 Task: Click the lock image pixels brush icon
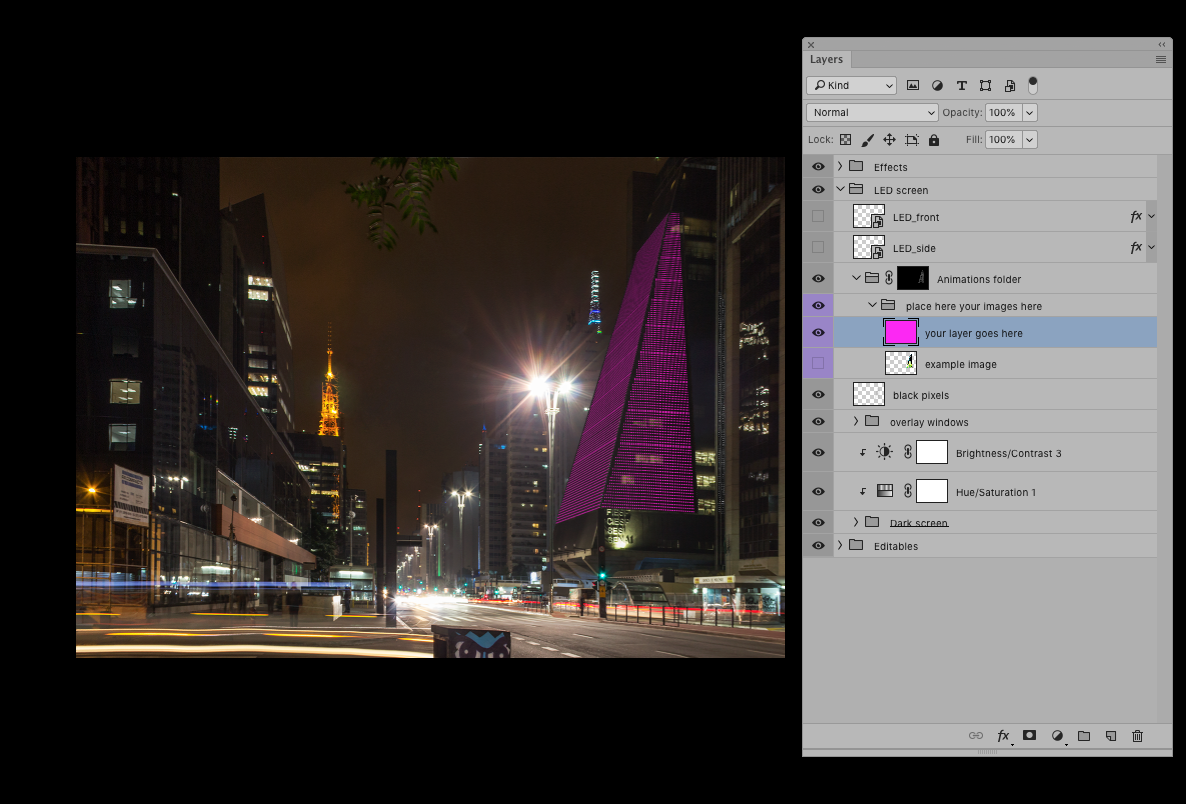pyautogui.click(x=867, y=140)
